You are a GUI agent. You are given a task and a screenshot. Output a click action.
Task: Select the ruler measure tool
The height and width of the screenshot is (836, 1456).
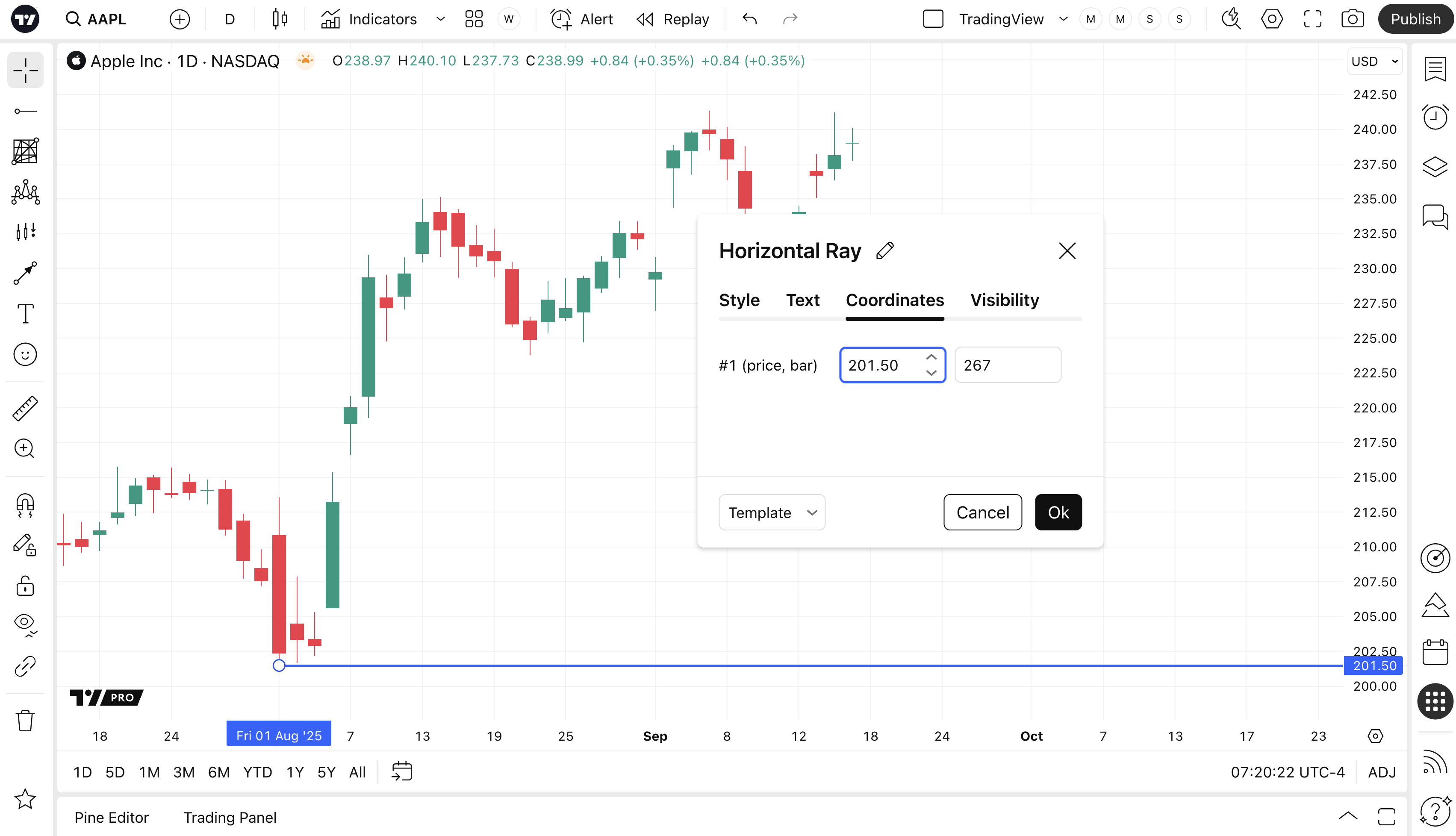pyautogui.click(x=25, y=408)
